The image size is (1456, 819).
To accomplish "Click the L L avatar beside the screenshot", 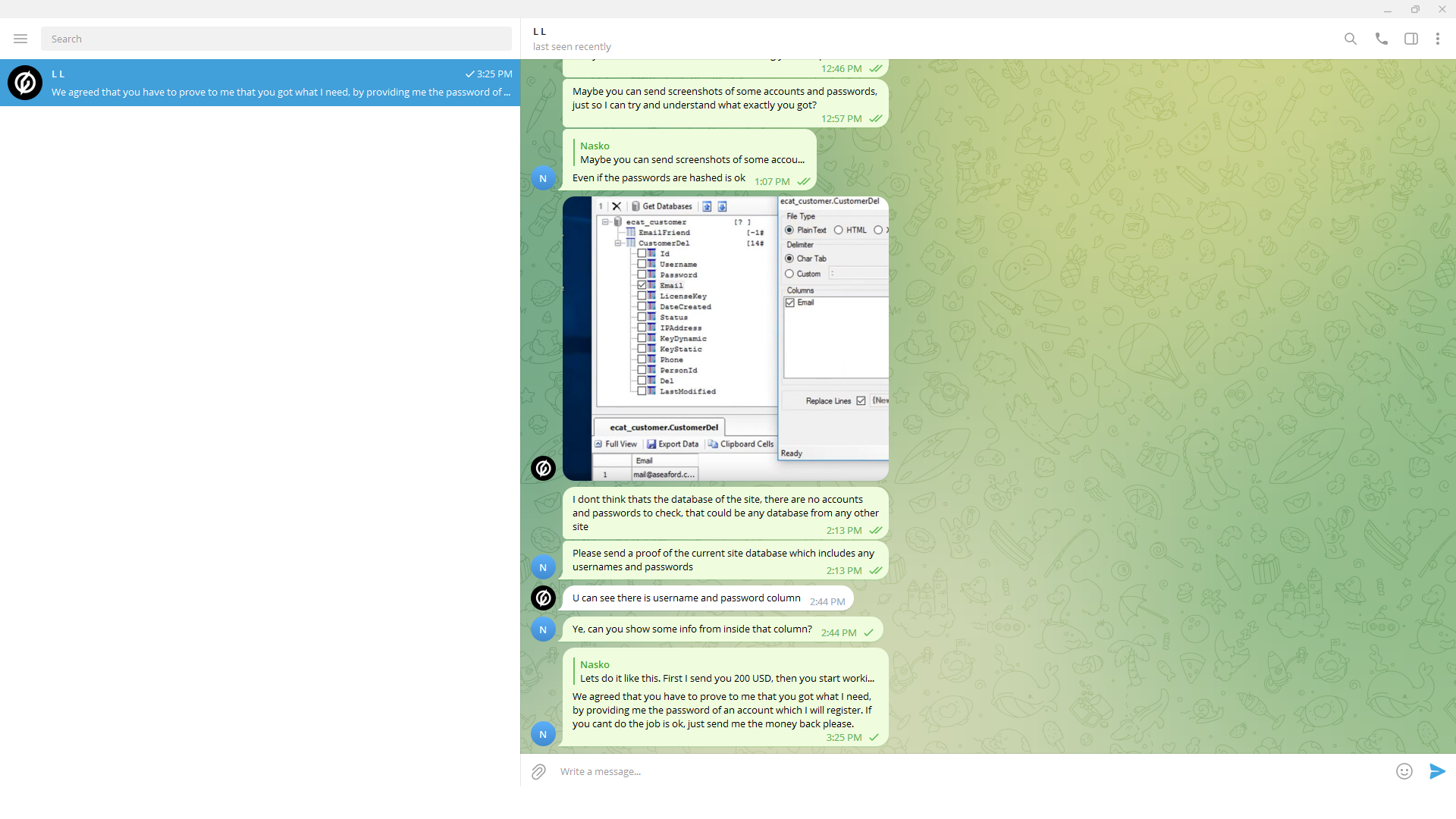I will (543, 468).
